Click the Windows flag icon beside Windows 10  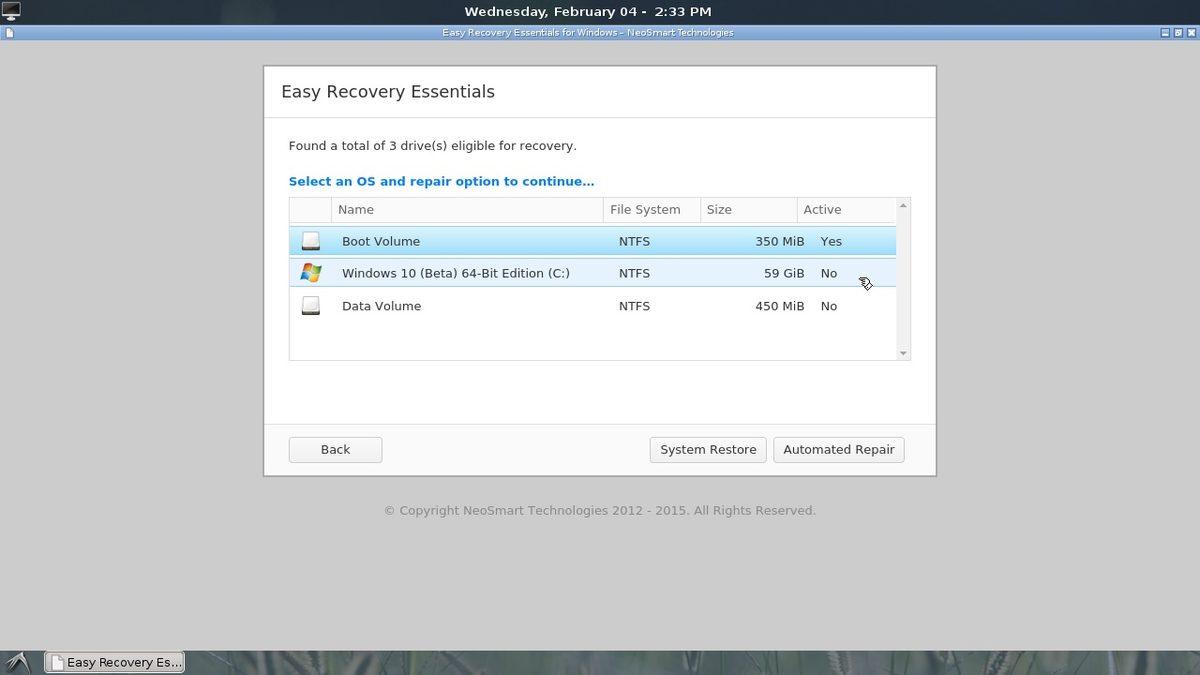[311, 273]
